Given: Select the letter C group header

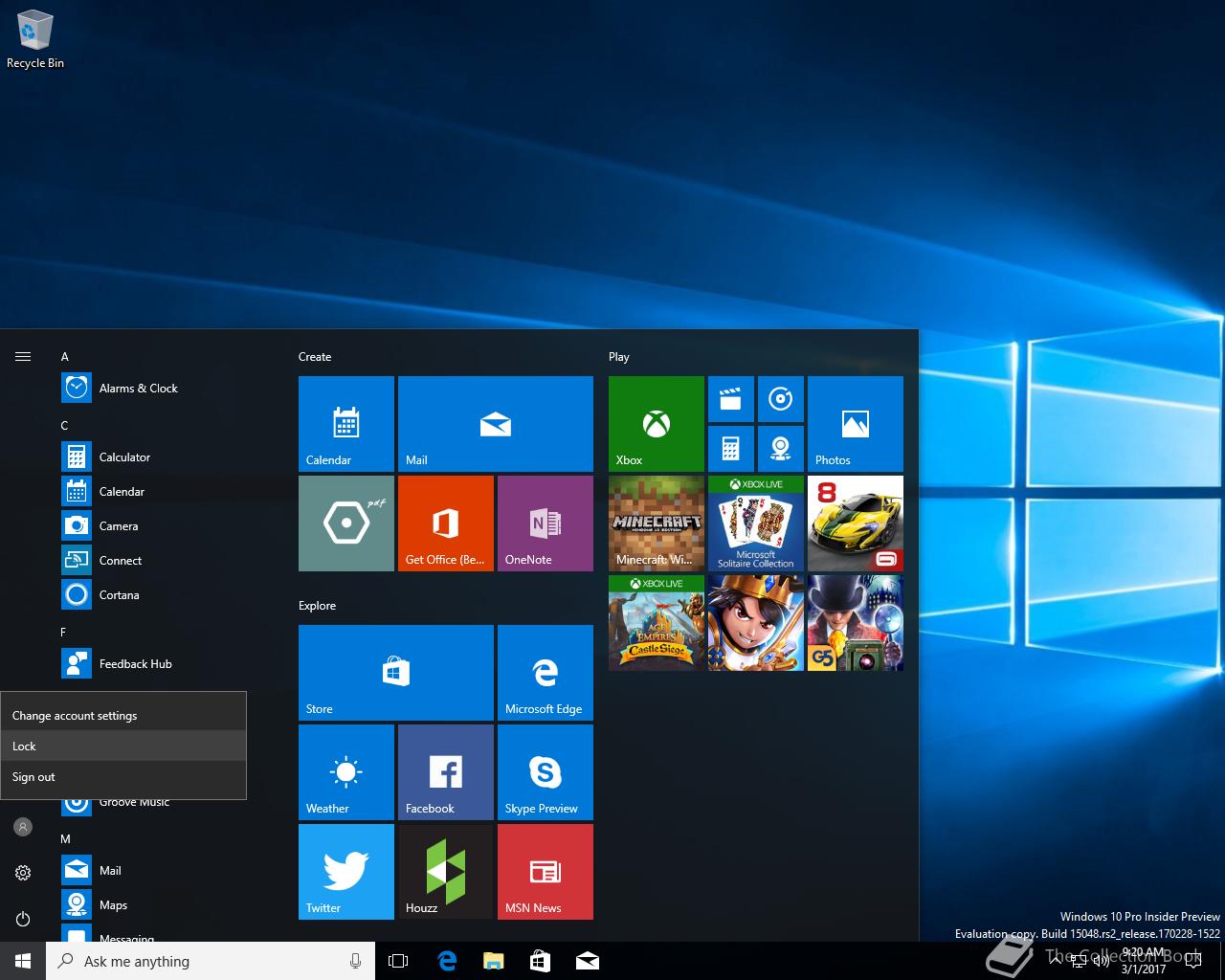Looking at the screenshot, I should (x=64, y=426).
